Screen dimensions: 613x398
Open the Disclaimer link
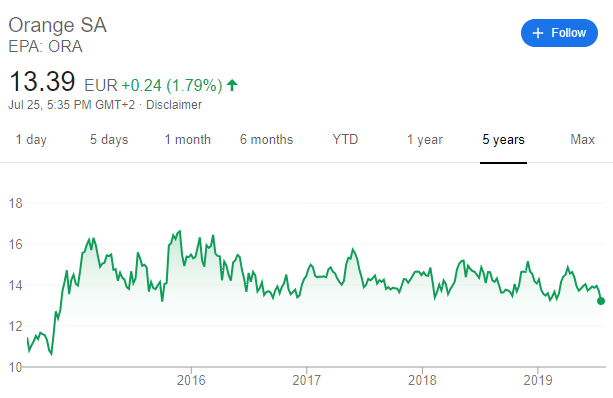pos(174,105)
